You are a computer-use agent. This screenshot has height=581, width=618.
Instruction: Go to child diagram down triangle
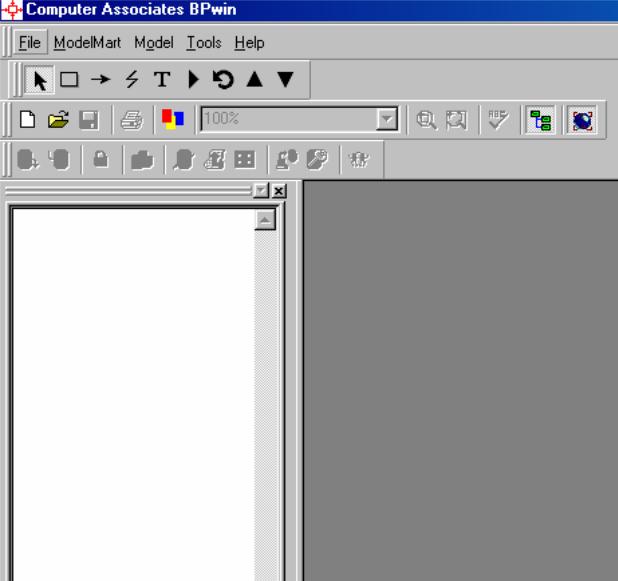pos(285,79)
